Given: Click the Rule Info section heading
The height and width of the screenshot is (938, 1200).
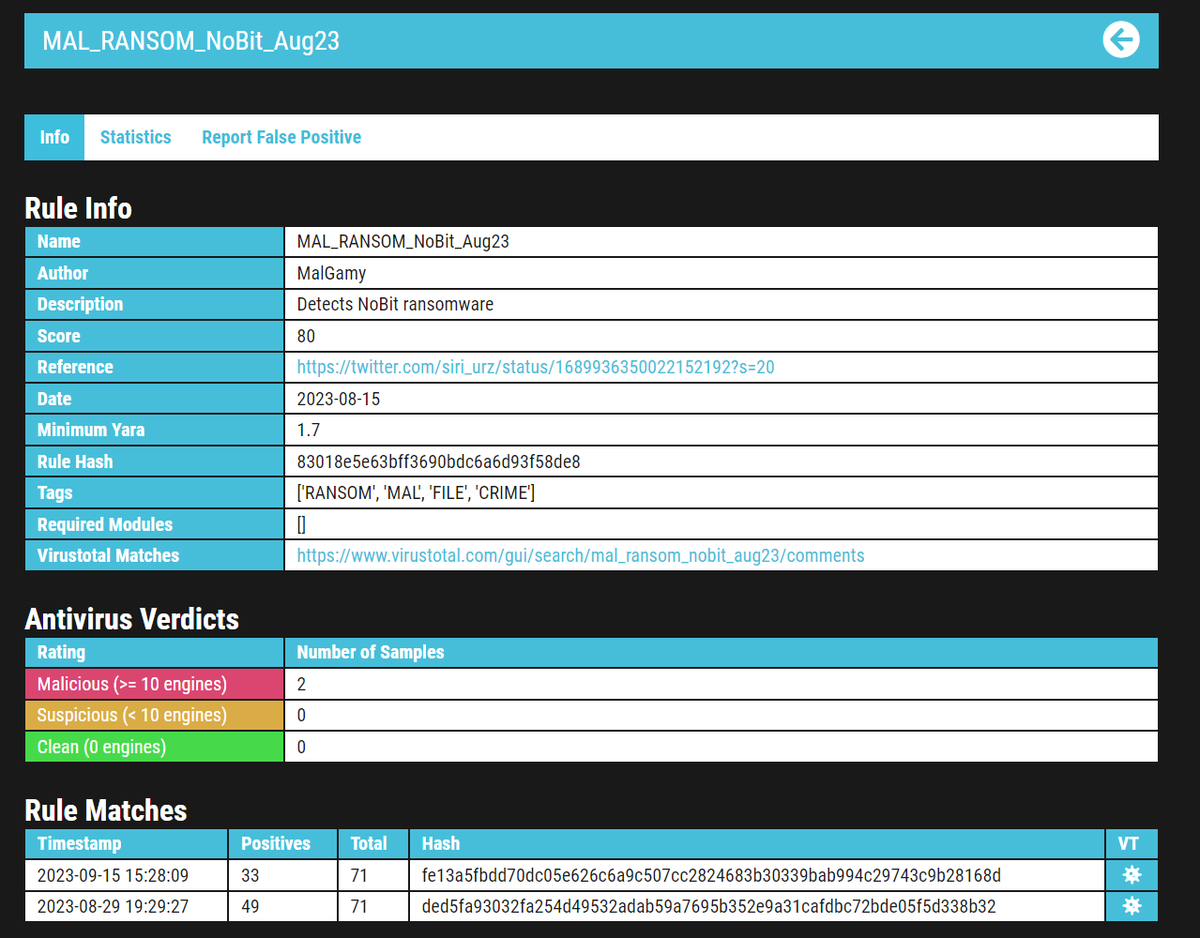Looking at the screenshot, I should tap(78, 207).
